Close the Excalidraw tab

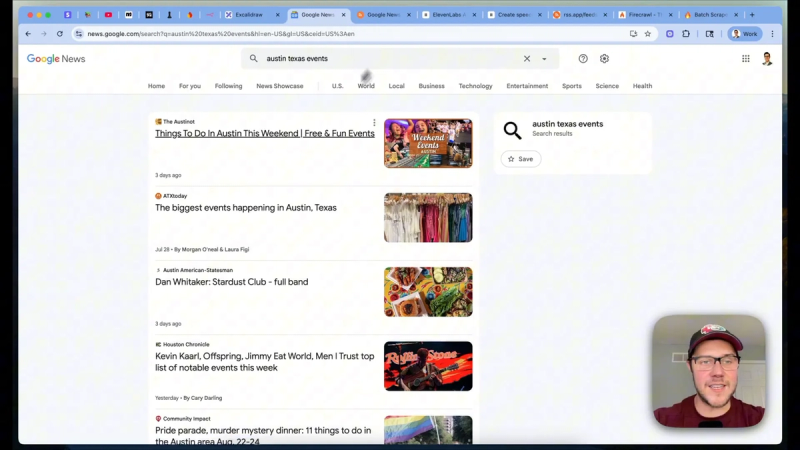[x=278, y=15]
